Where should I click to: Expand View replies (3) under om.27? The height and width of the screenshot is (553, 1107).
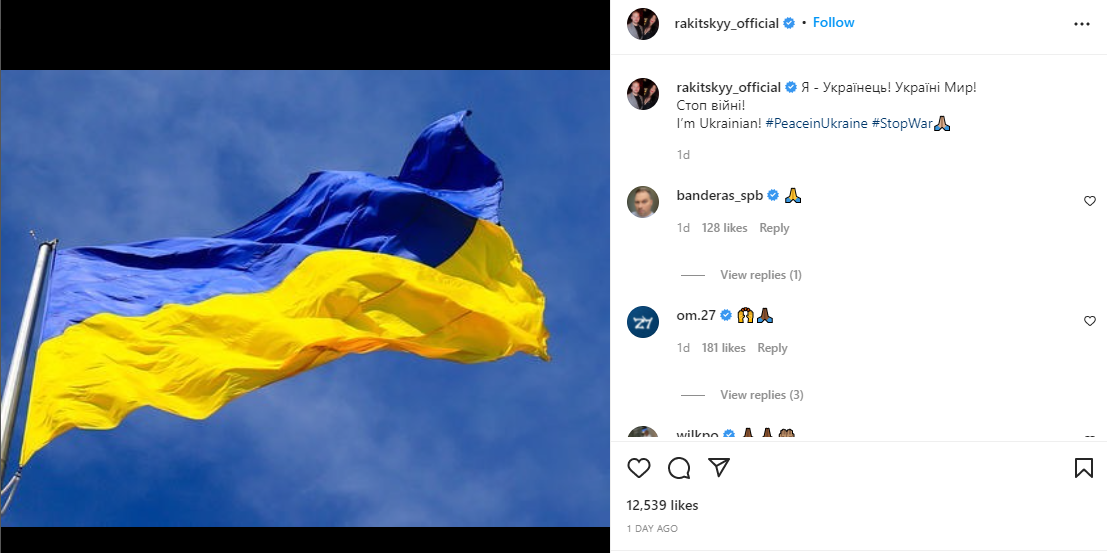761,395
